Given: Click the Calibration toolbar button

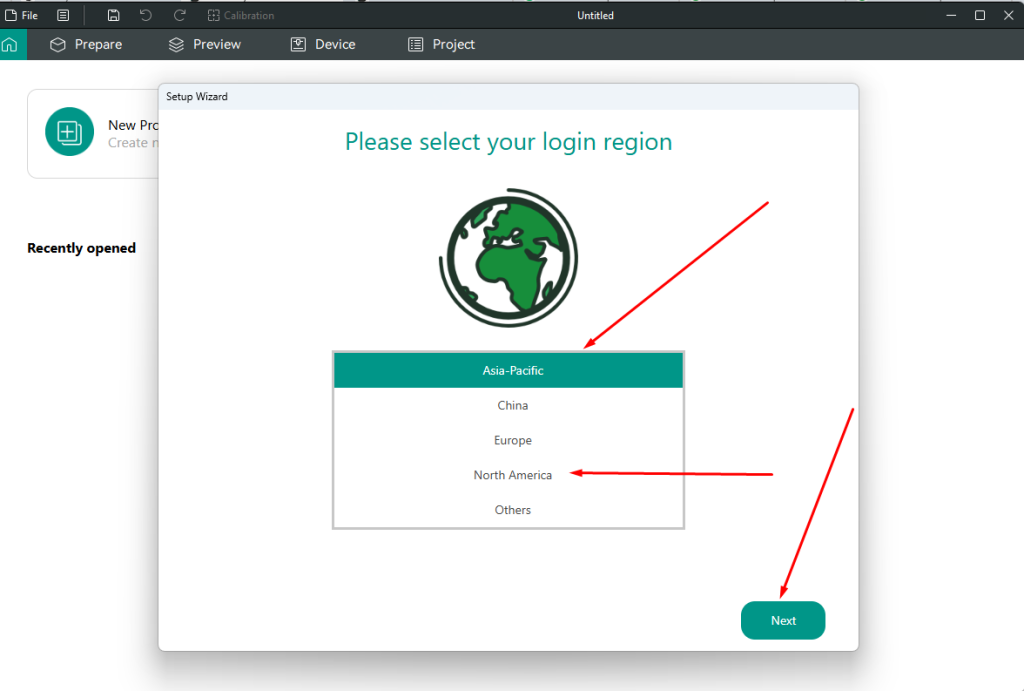Looking at the screenshot, I should (240, 15).
